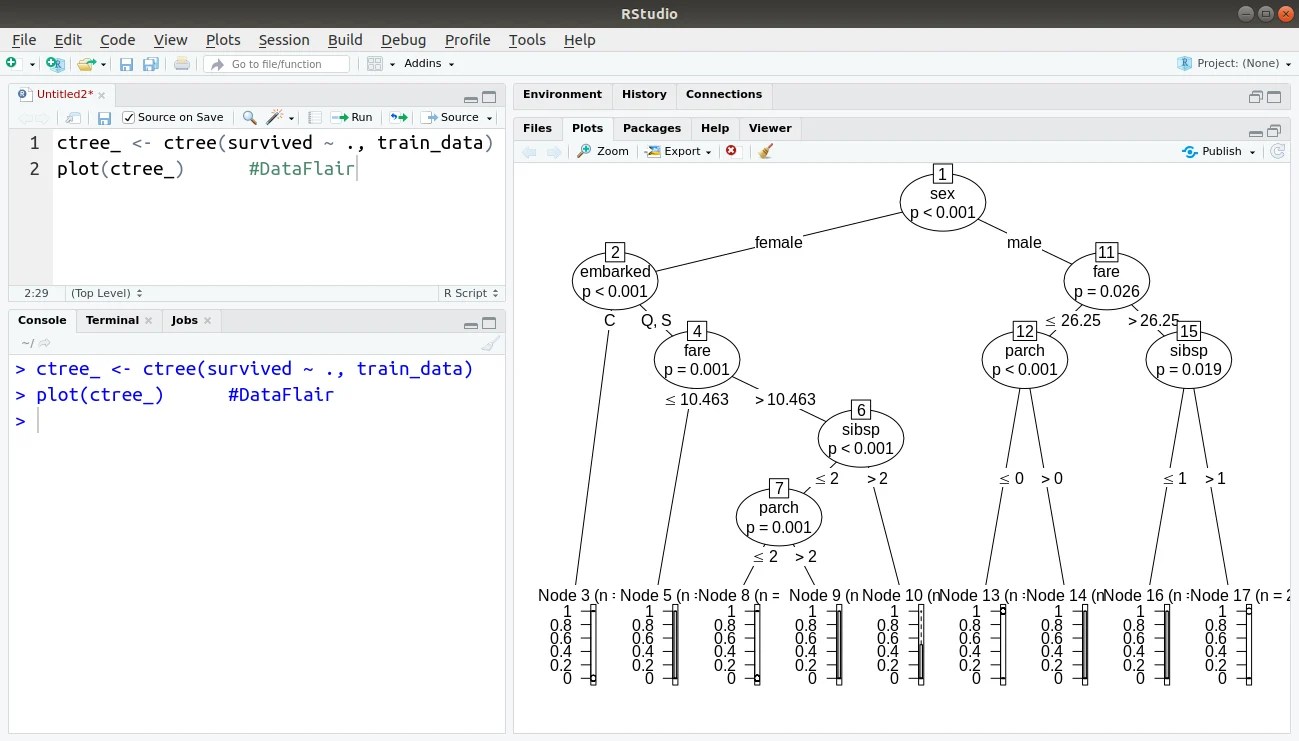Open the Addins dropdown

(429, 63)
